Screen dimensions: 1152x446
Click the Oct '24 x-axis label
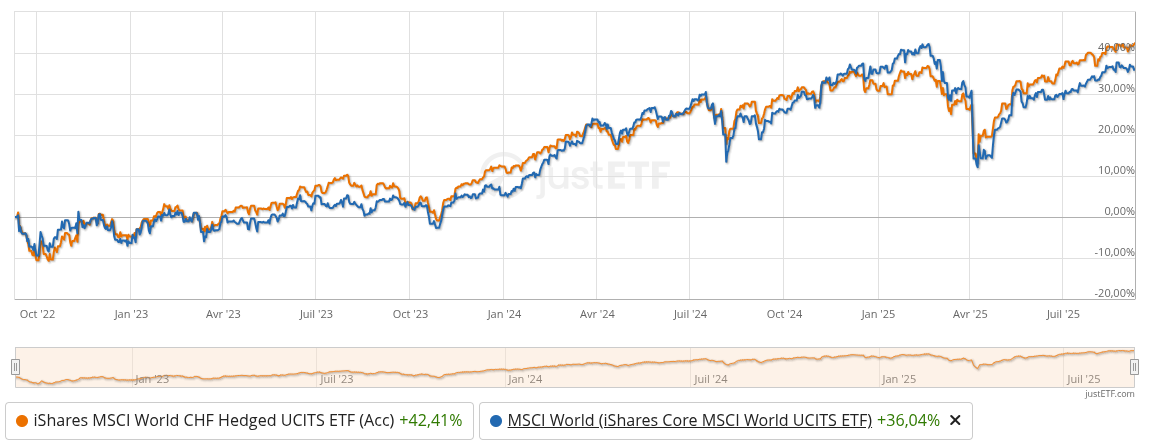[784, 314]
